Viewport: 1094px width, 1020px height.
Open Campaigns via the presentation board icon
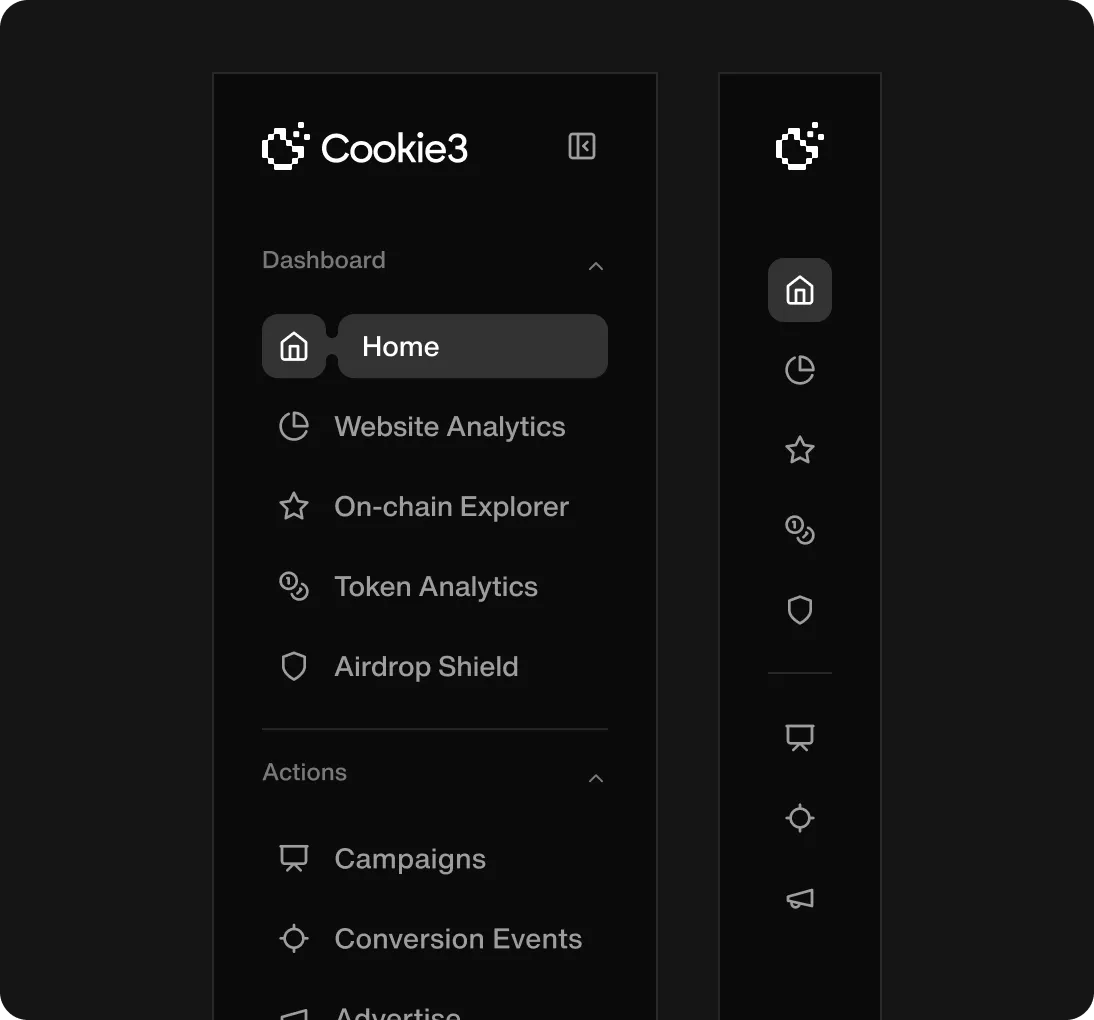[x=293, y=858]
